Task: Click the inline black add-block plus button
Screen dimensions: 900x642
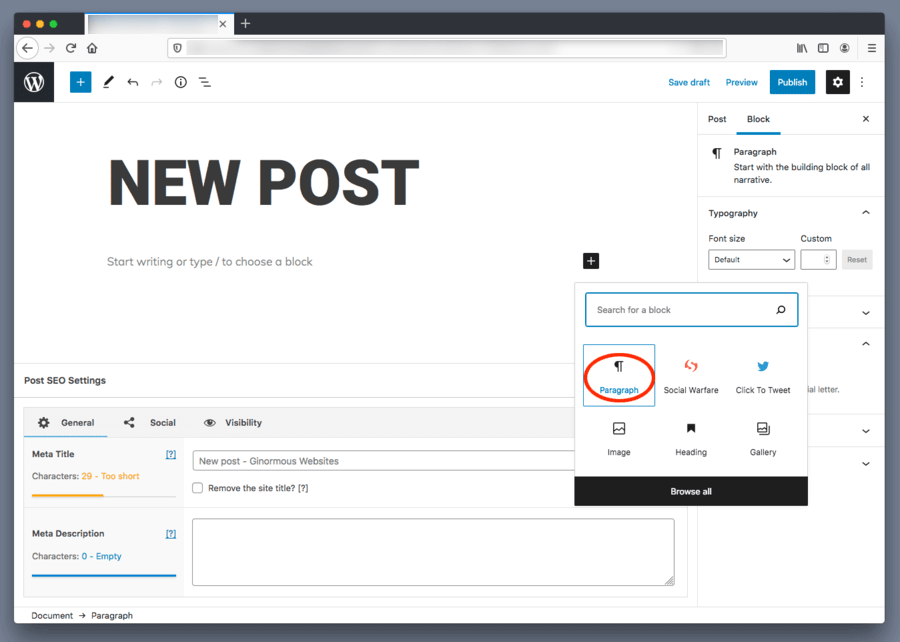Action: tap(591, 261)
